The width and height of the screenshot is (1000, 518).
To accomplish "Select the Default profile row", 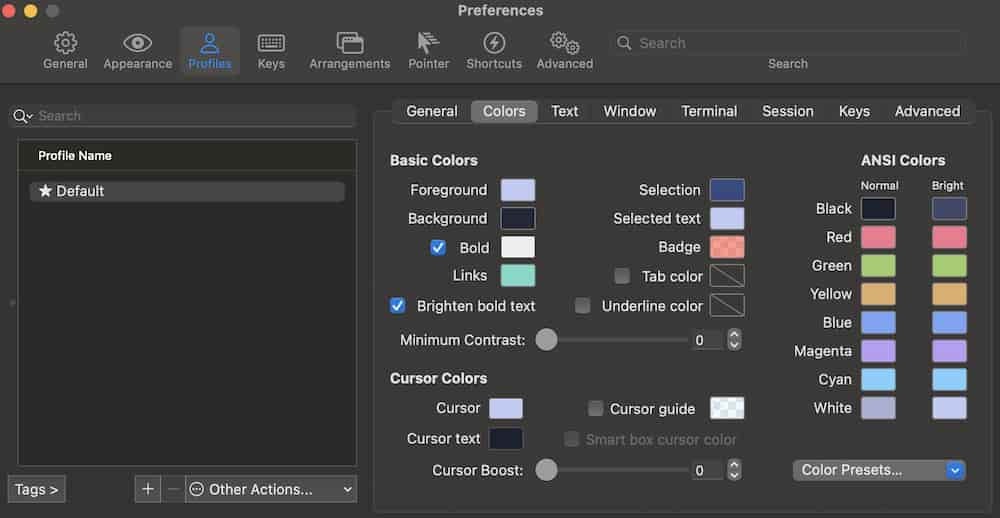I will (187, 191).
